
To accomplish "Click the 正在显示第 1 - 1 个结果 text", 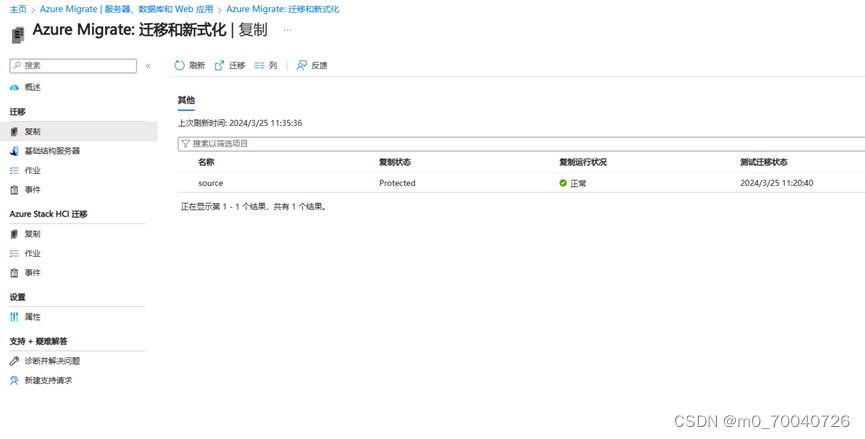I will 254,207.
